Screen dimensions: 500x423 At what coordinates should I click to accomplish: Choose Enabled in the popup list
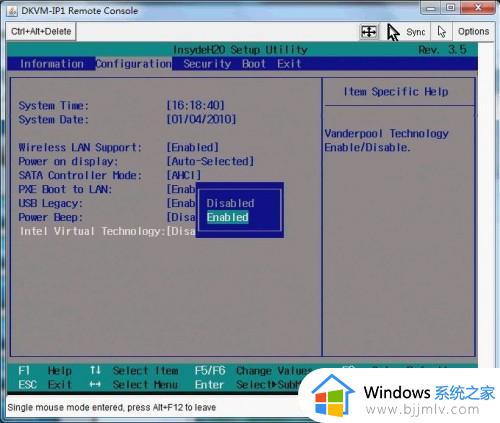(x=228, y=217)
